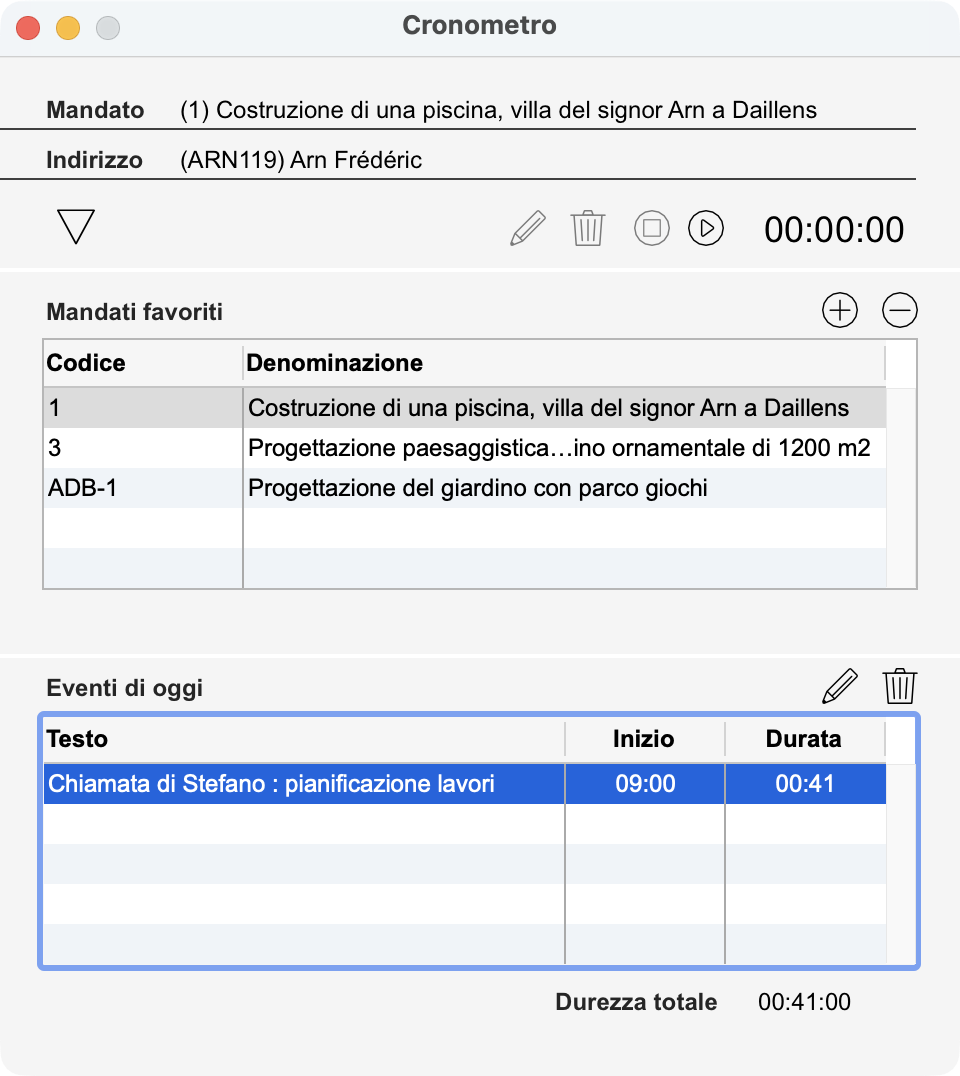Click the trash icon beside the timer
This screenshot has width=960, height=1076.
(x=588, y=228)
